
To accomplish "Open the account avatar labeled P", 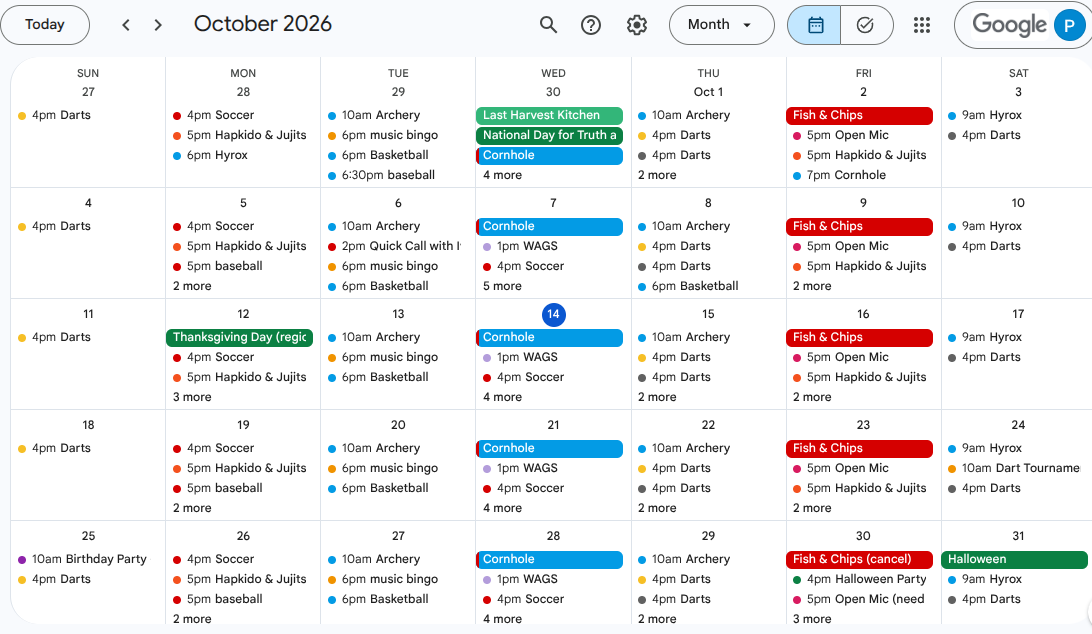I will (1069, 25).
